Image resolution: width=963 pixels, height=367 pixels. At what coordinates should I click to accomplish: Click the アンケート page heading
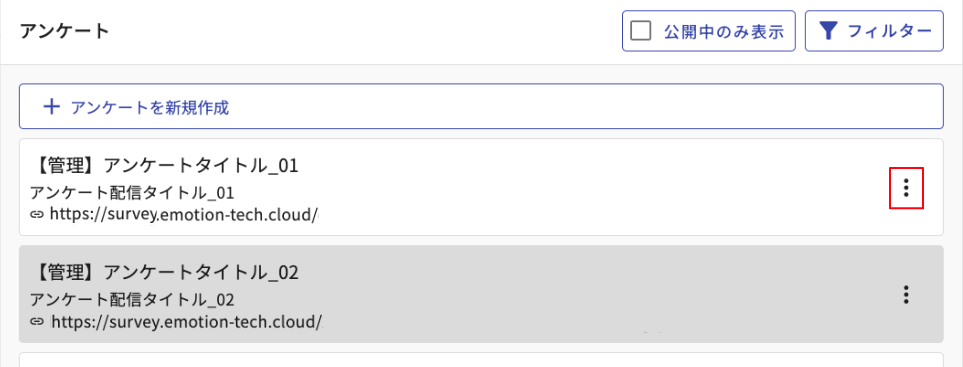click(64, 31)
